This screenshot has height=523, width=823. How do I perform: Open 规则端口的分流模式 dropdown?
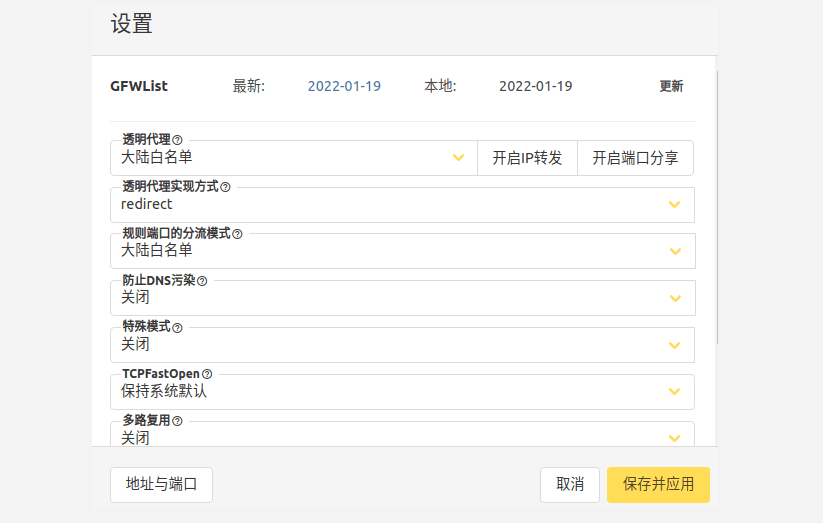click(401, 251)
